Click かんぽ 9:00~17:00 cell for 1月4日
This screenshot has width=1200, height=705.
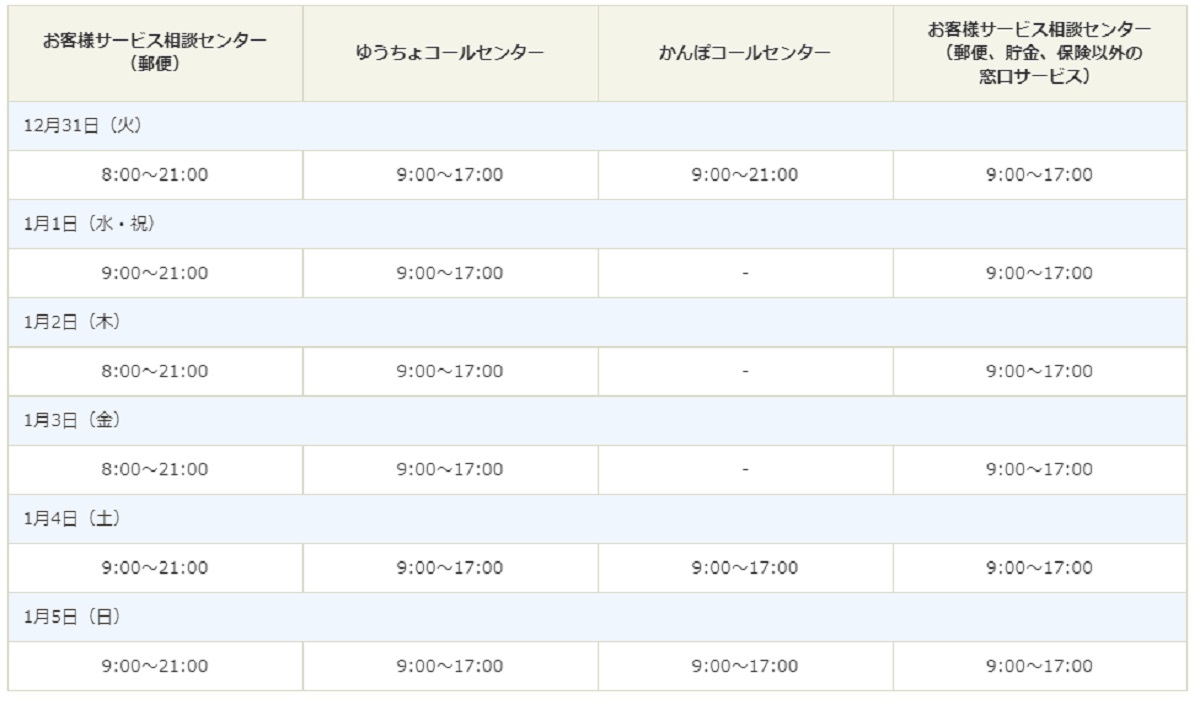pyautogui.click(x=746, y=568)
